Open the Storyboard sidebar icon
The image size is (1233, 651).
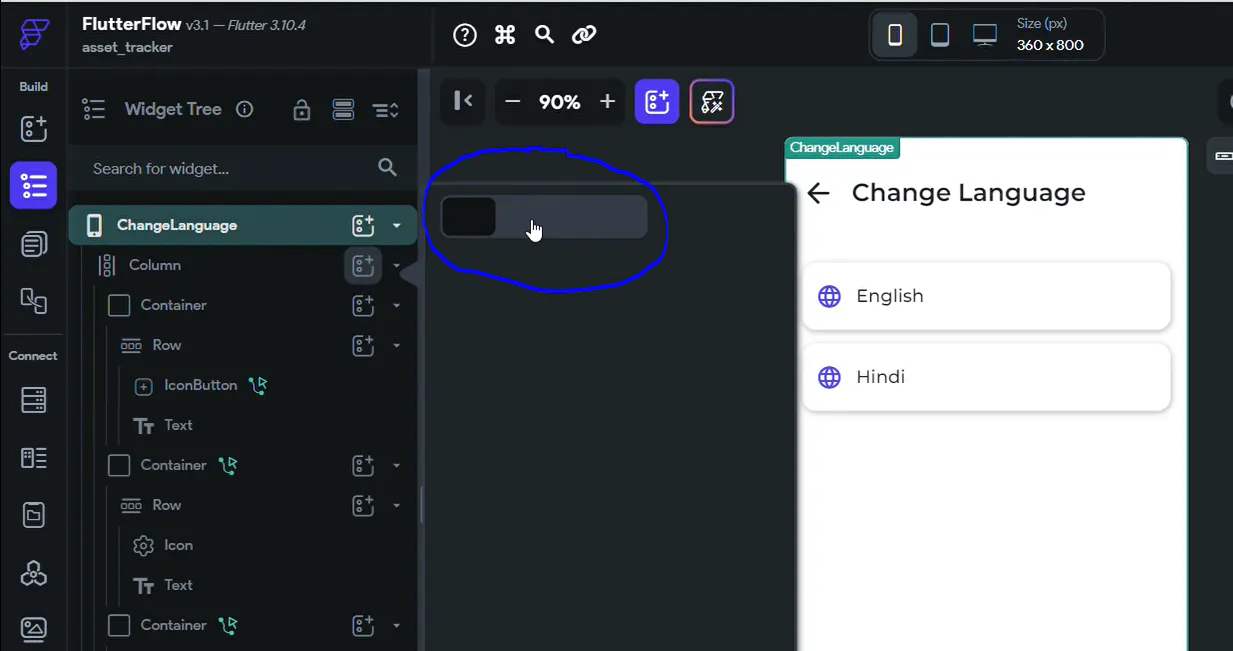tap(34, 300)
